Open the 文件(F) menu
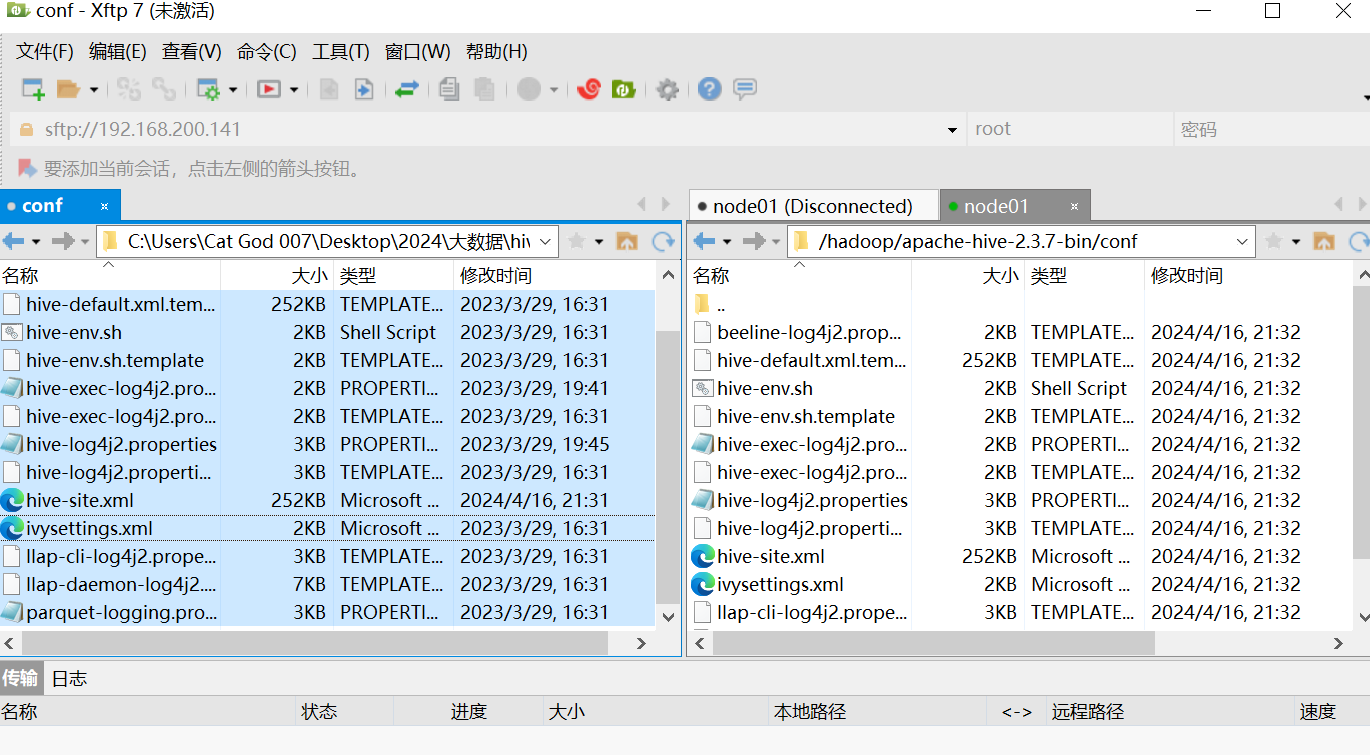 (45, 52)
